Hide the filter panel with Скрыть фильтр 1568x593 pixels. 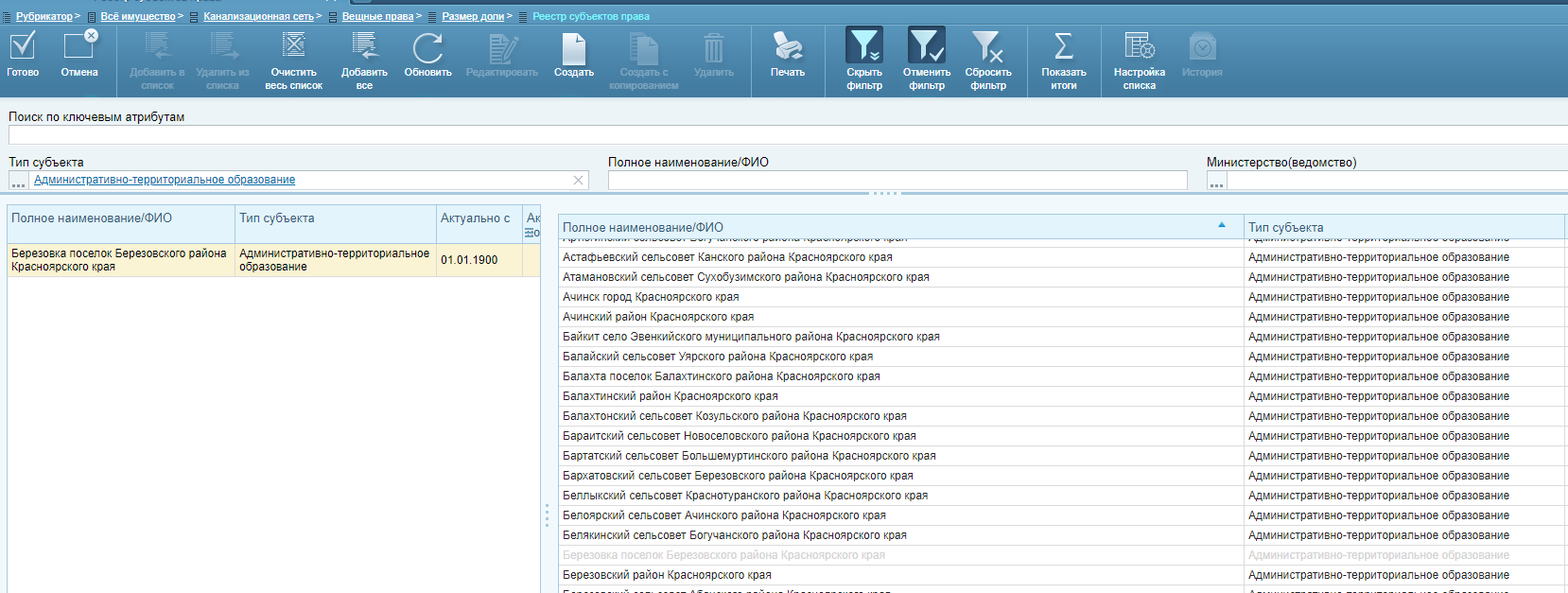click(864, 60)
